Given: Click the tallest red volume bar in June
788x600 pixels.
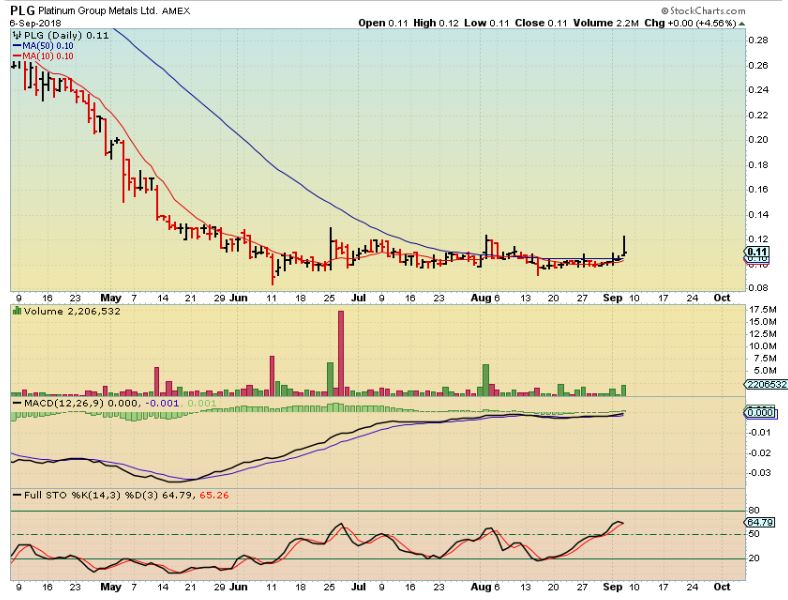Looking at the screenshot, I should 341,354.
